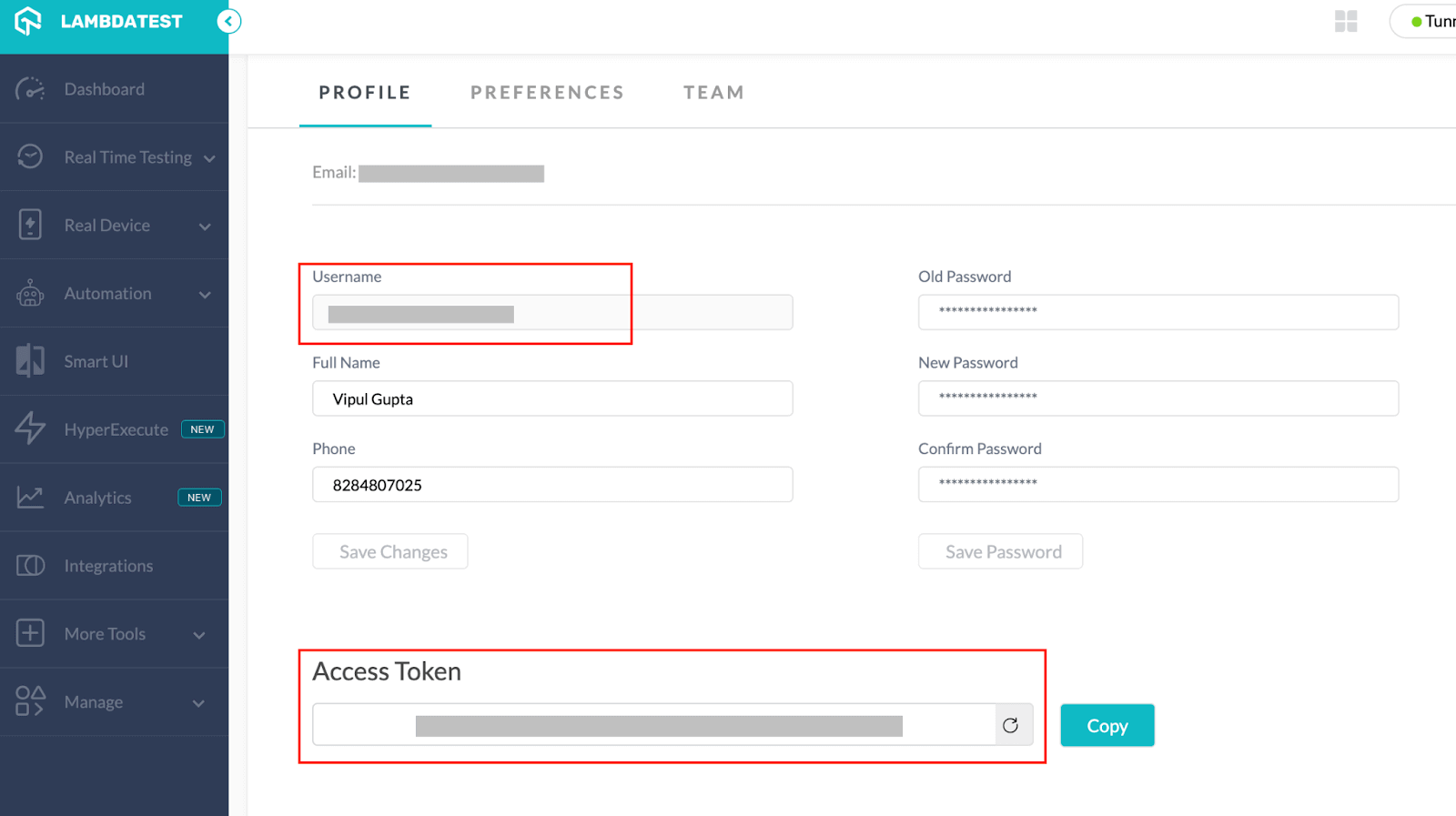Switch to the Preferences tab
Viewport: 1456px width, 816px height.
(547, 92)
